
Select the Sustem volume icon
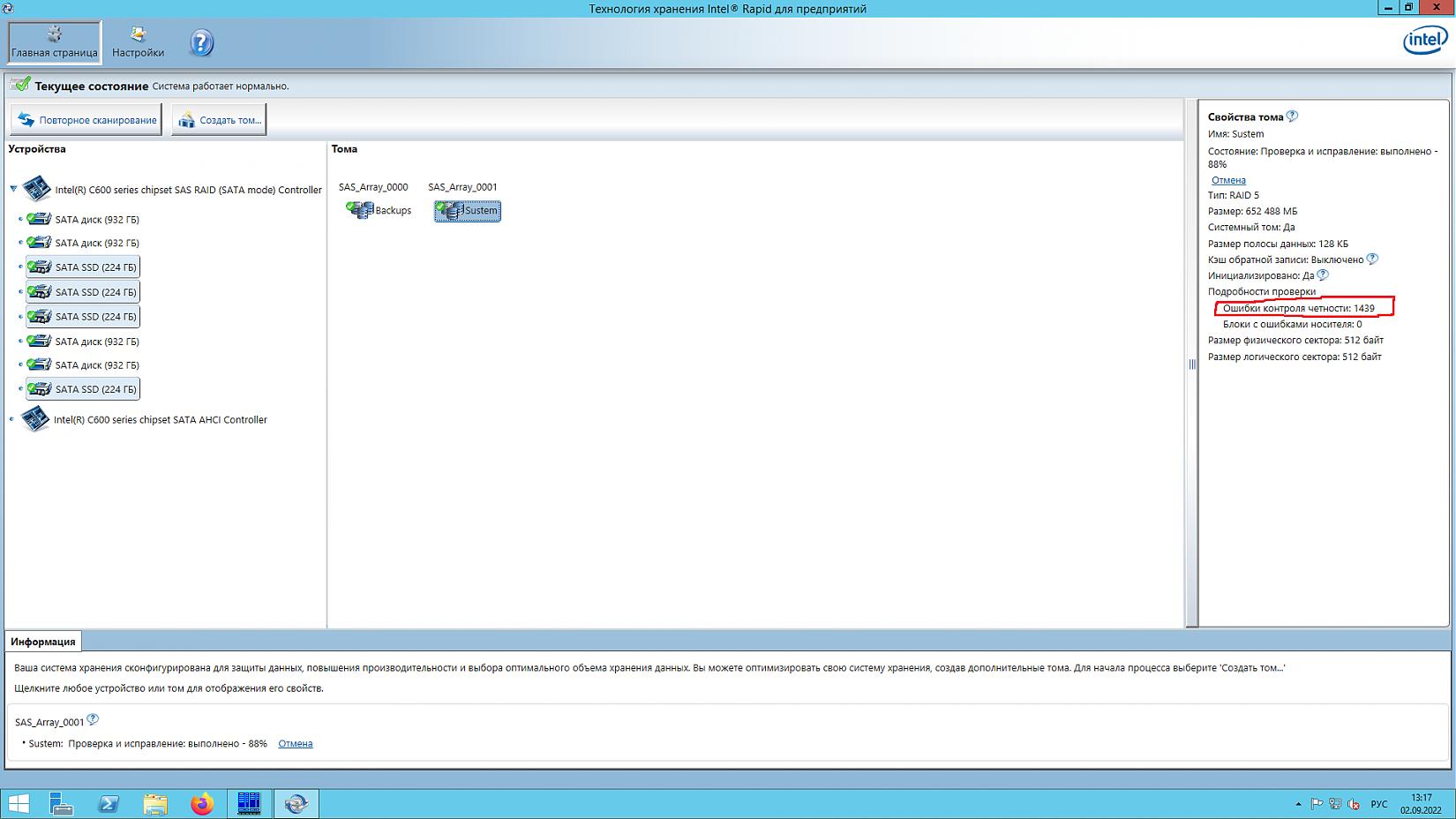tap(450, 210)
